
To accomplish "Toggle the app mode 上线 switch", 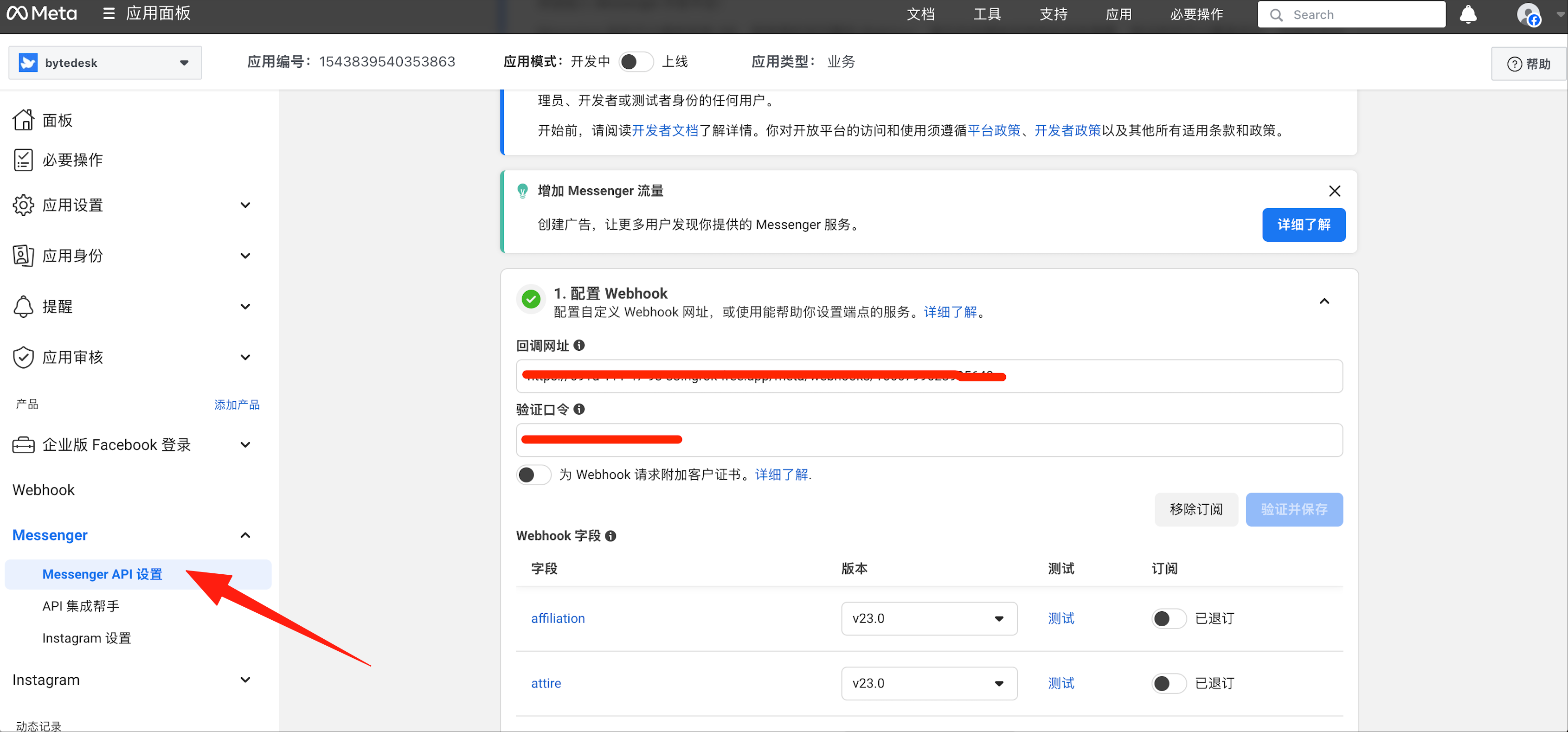I will pos(636,61).
